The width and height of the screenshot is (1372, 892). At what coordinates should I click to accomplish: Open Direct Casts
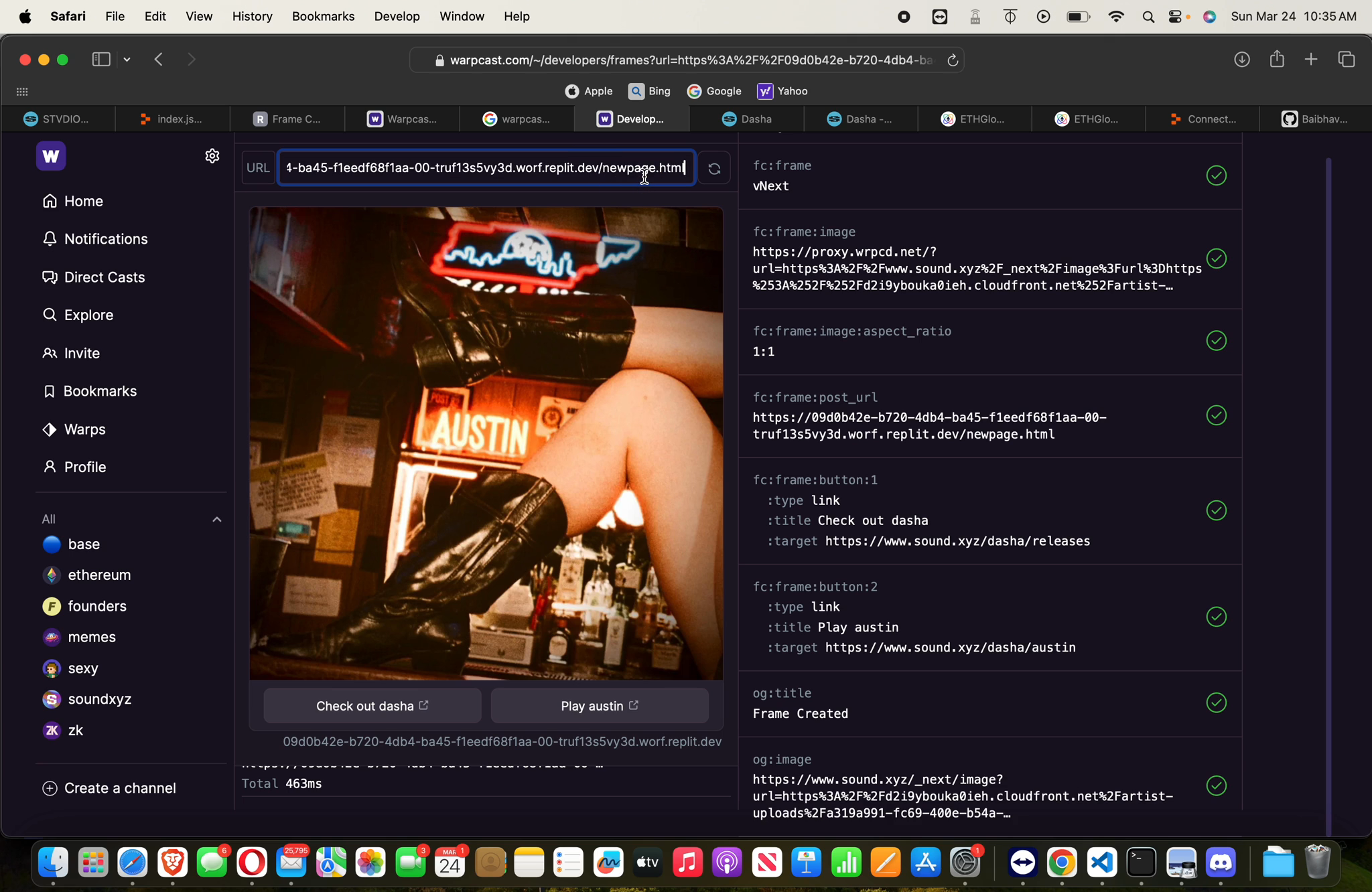(x=94, y=277)
